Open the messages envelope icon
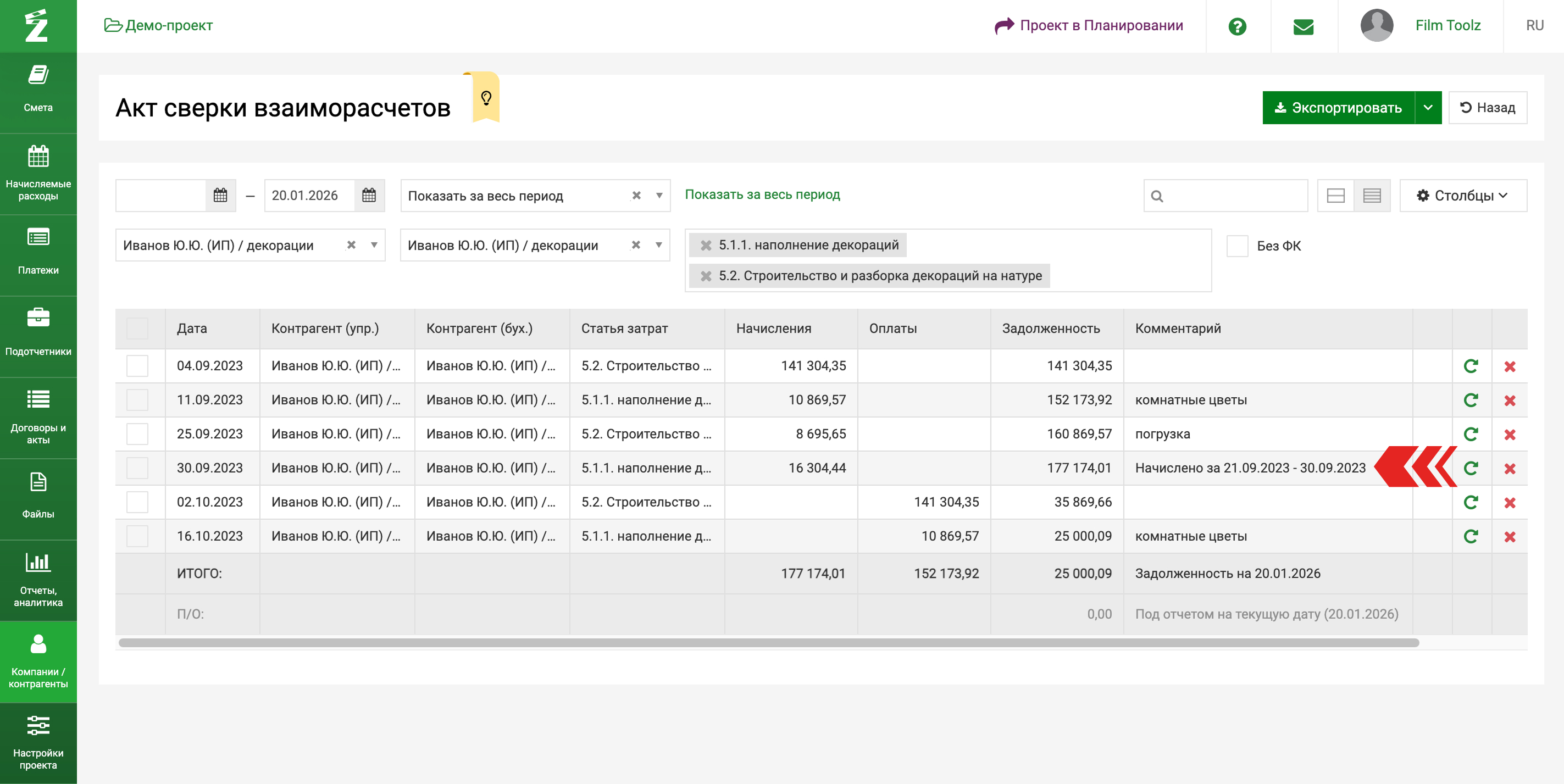 tap(1303, 26)
